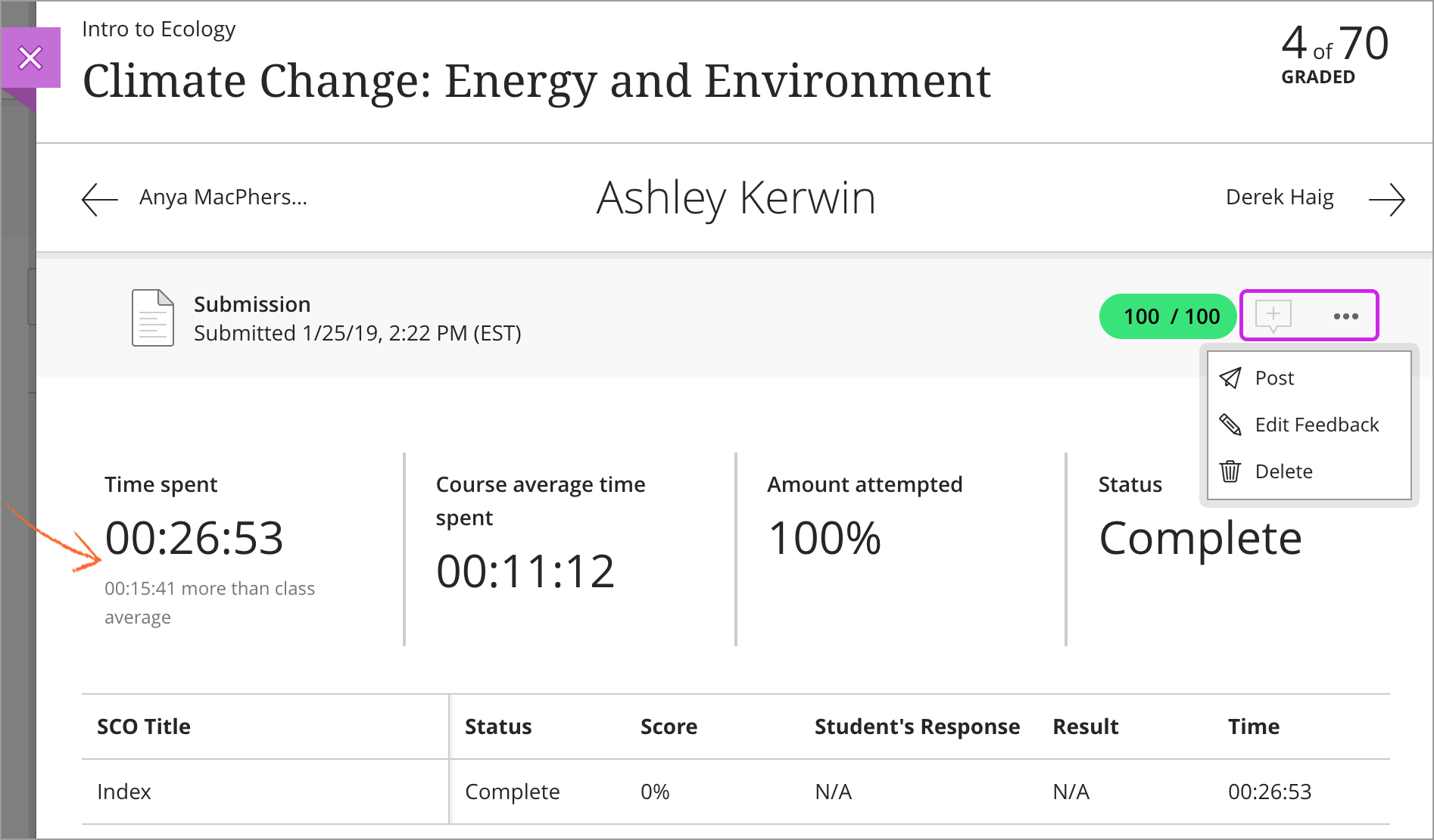The height and width of the screenshot is (840, 1434).
Task: Click the right arrow toward Derek Haig
Action: click(x=1389, y=198)
